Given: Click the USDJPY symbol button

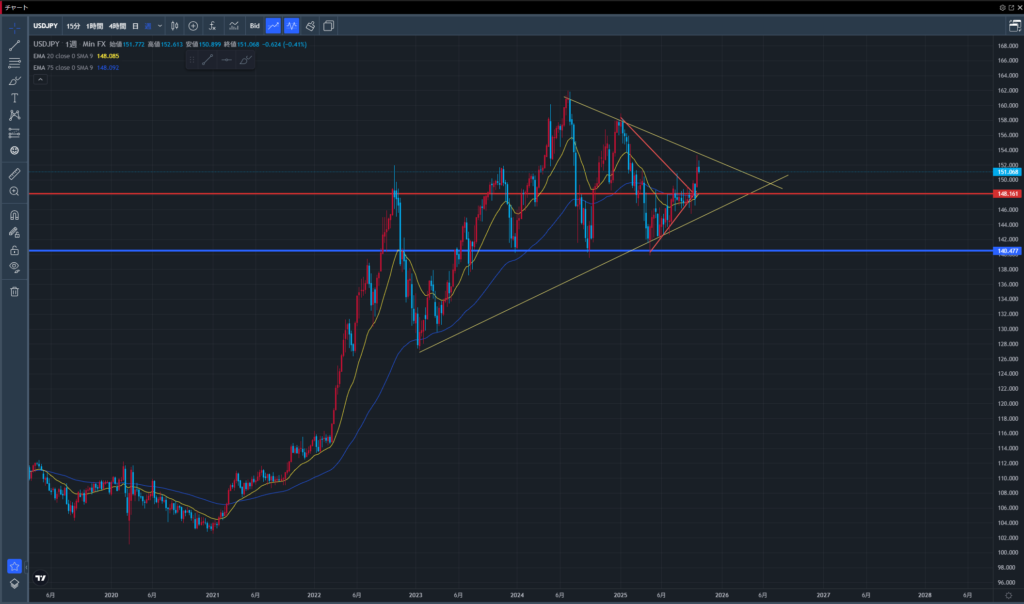Looking at the screenshot, I should click(45, 25).
